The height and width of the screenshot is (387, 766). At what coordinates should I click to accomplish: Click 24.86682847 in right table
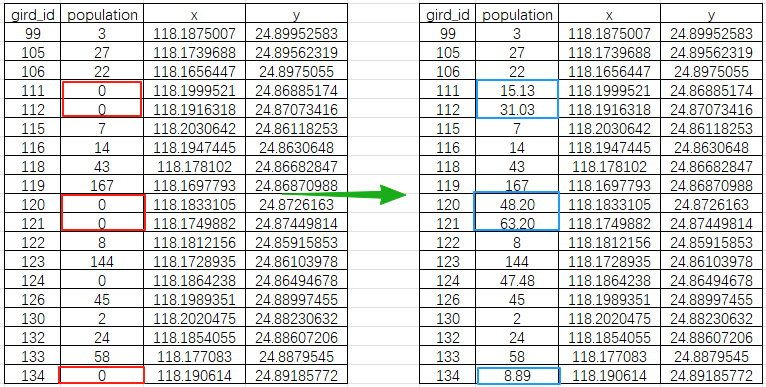tap(711, 166)
